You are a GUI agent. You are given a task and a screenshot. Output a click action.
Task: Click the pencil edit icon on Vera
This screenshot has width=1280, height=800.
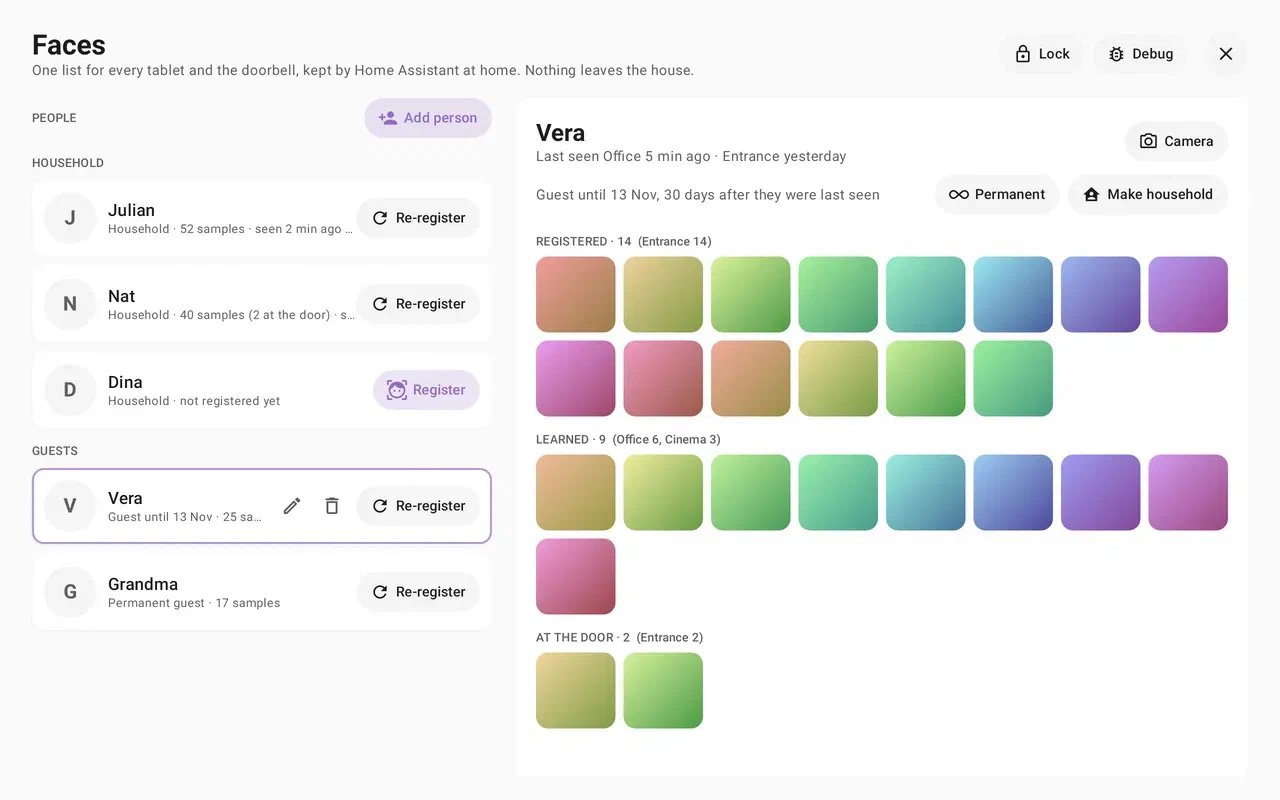(x=292, y=506)
